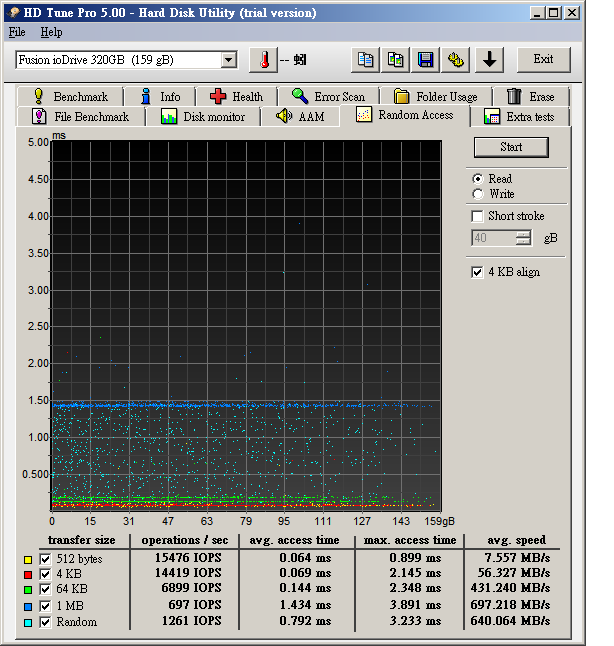614x646 pixels.
Task: Open the File menu
Action: [17, 32]
